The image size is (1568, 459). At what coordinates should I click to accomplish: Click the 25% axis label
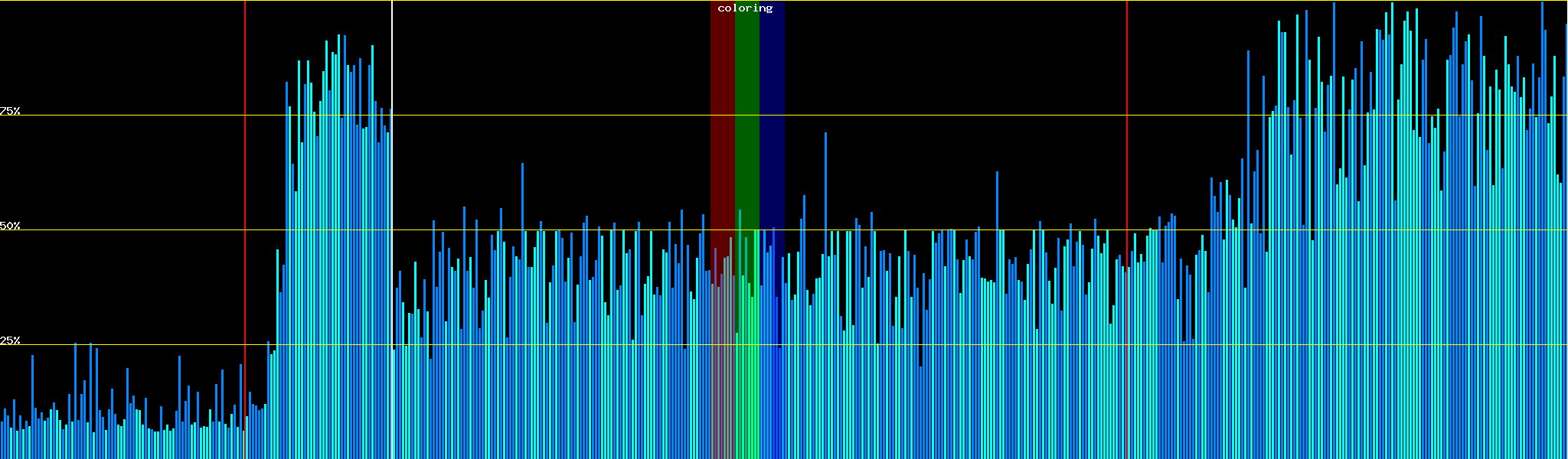point(10,340)
